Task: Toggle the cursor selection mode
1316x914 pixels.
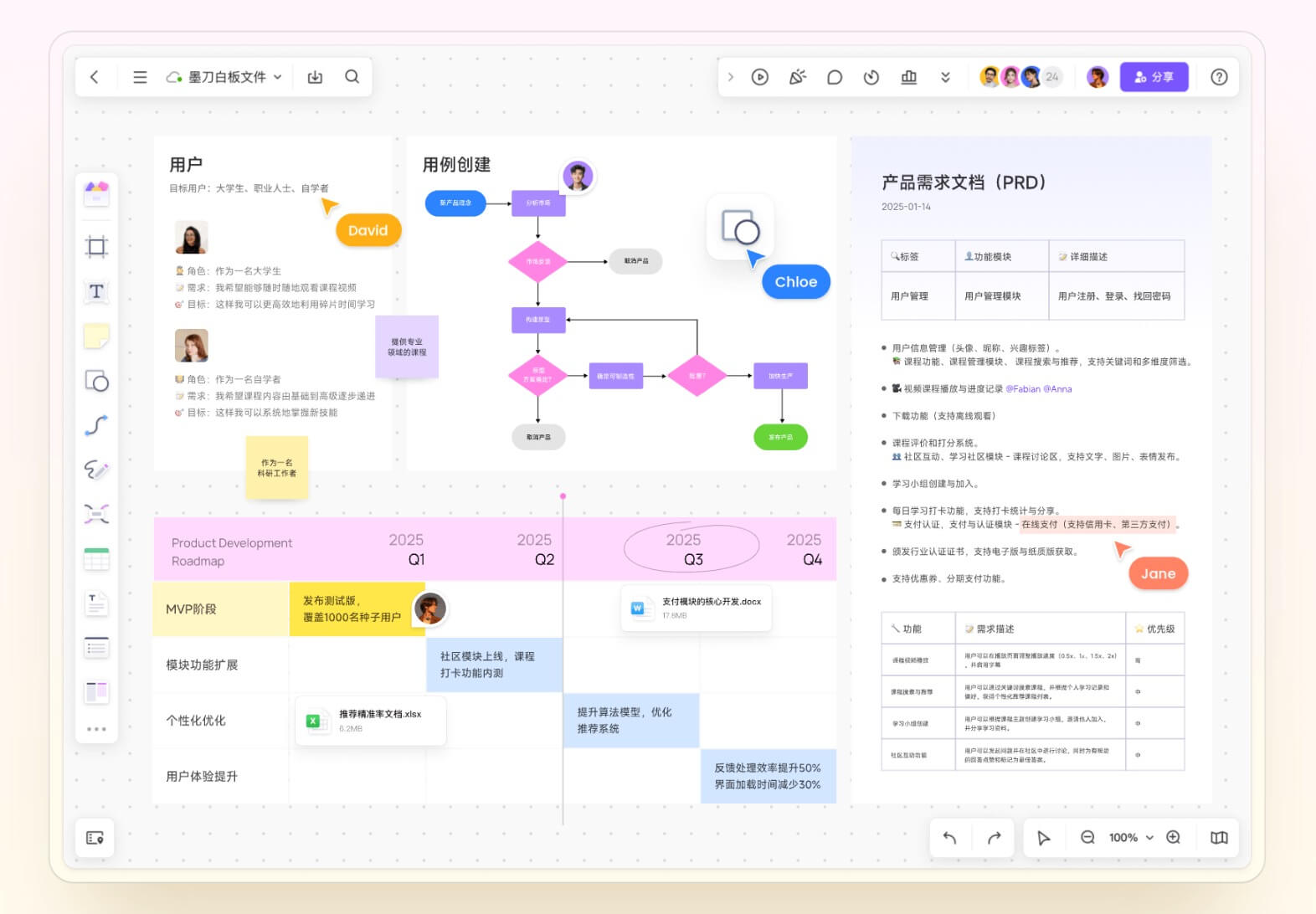Action: coord(1043,838)
